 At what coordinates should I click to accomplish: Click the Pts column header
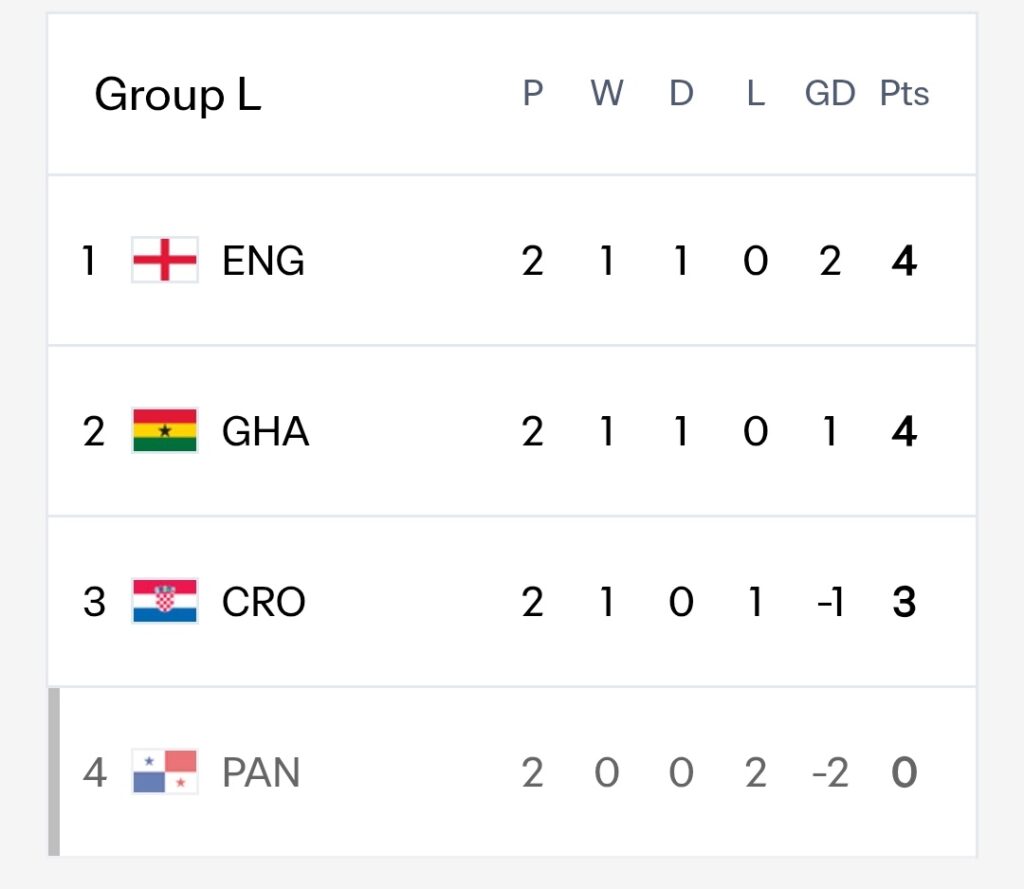click(904, 93)
